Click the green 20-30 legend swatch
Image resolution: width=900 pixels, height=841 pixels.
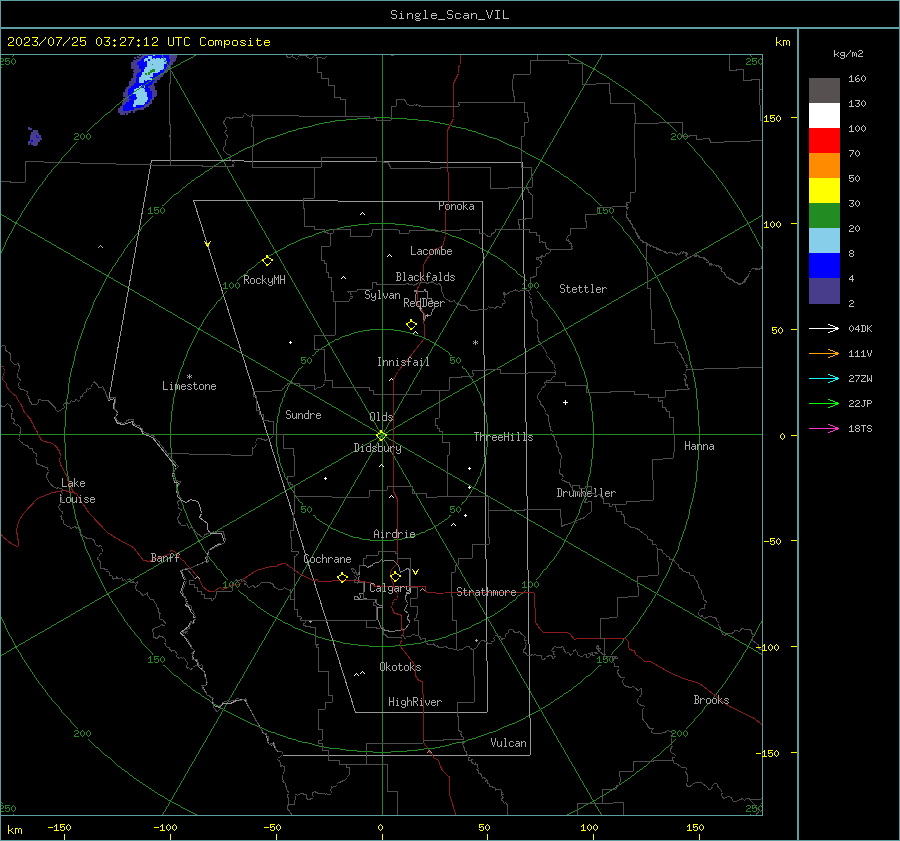(x=824, y=216)
